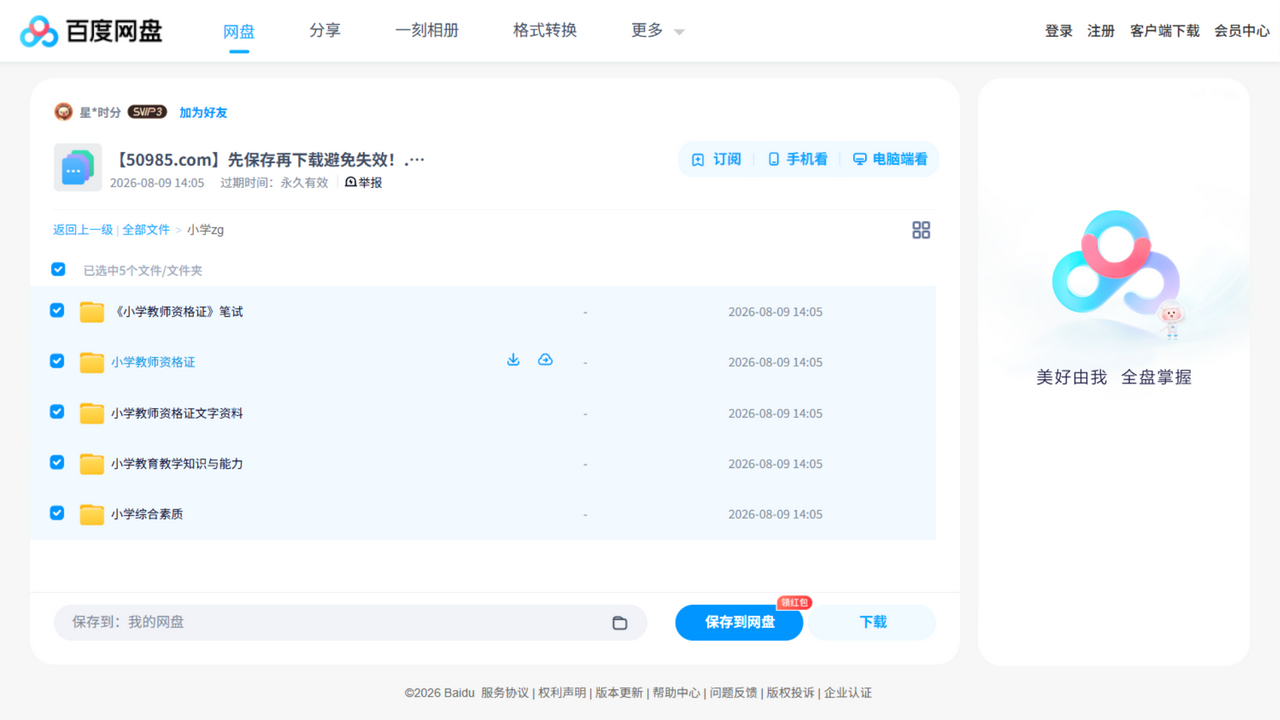1280x720 pixels.
Task: Click 问题反馈 footer link
Action: [733, 693]
